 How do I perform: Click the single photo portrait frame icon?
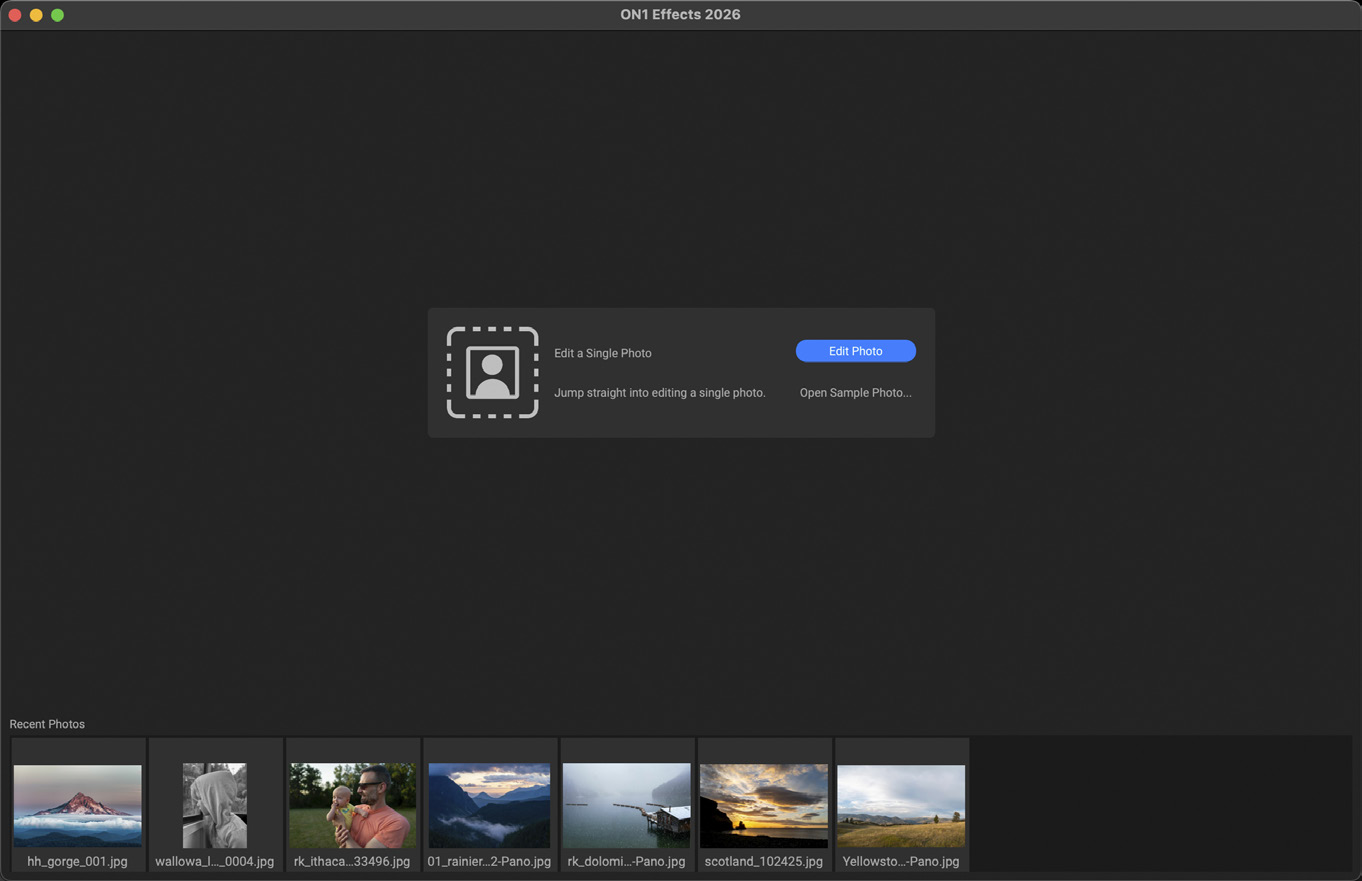pyautogui.click(x=492, y=372)
